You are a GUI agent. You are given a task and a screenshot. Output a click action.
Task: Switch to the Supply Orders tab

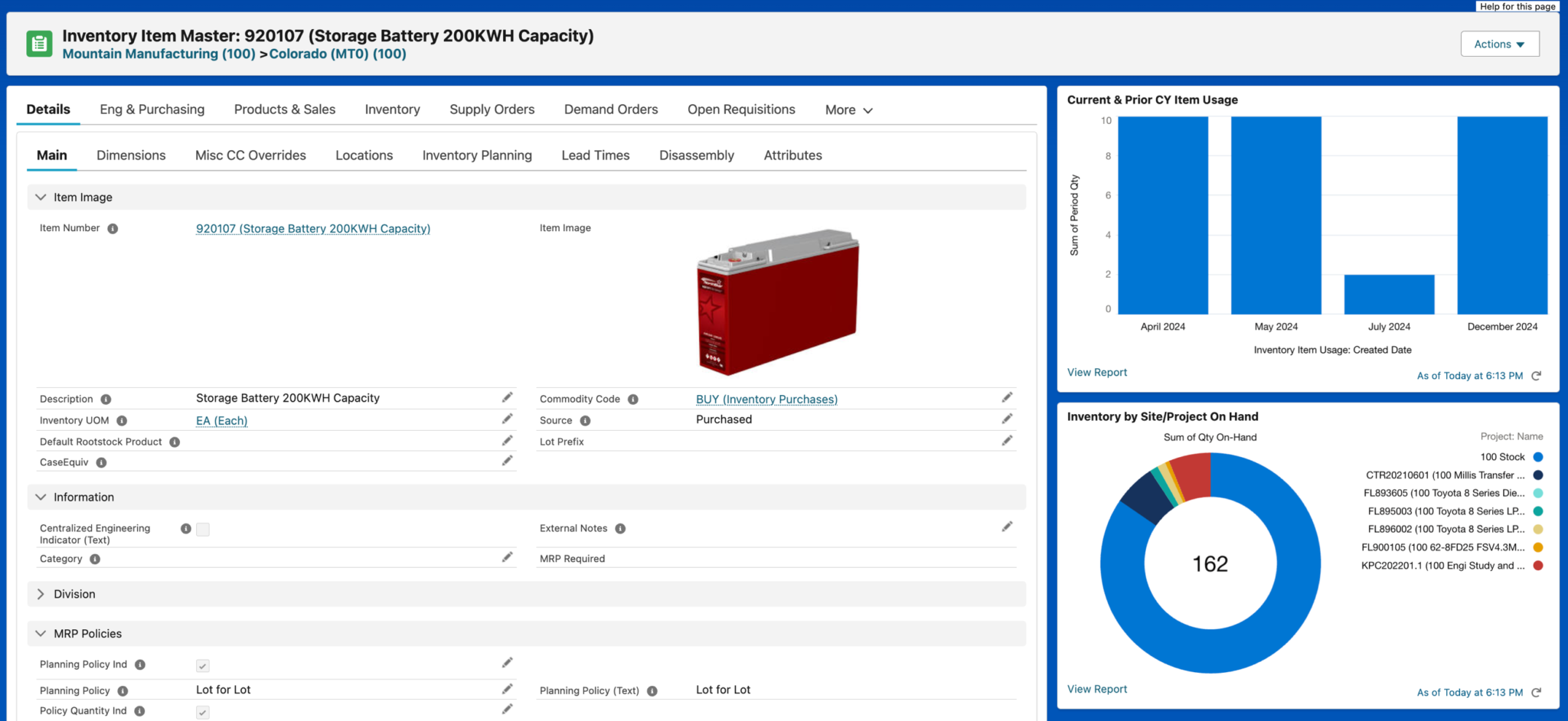click(492, 109)
